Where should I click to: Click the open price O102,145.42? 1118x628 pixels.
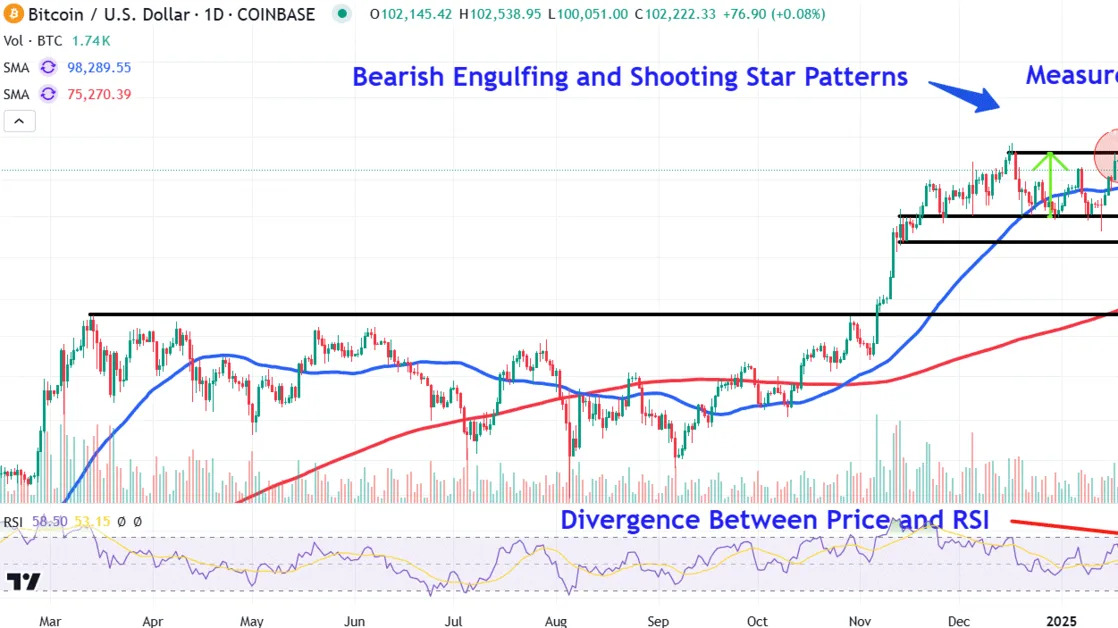click(411, 14)
